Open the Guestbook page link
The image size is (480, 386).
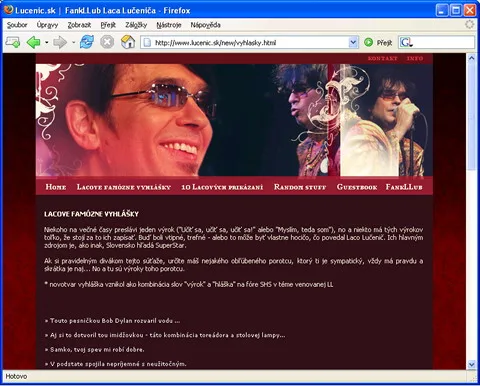pos(357,187)
